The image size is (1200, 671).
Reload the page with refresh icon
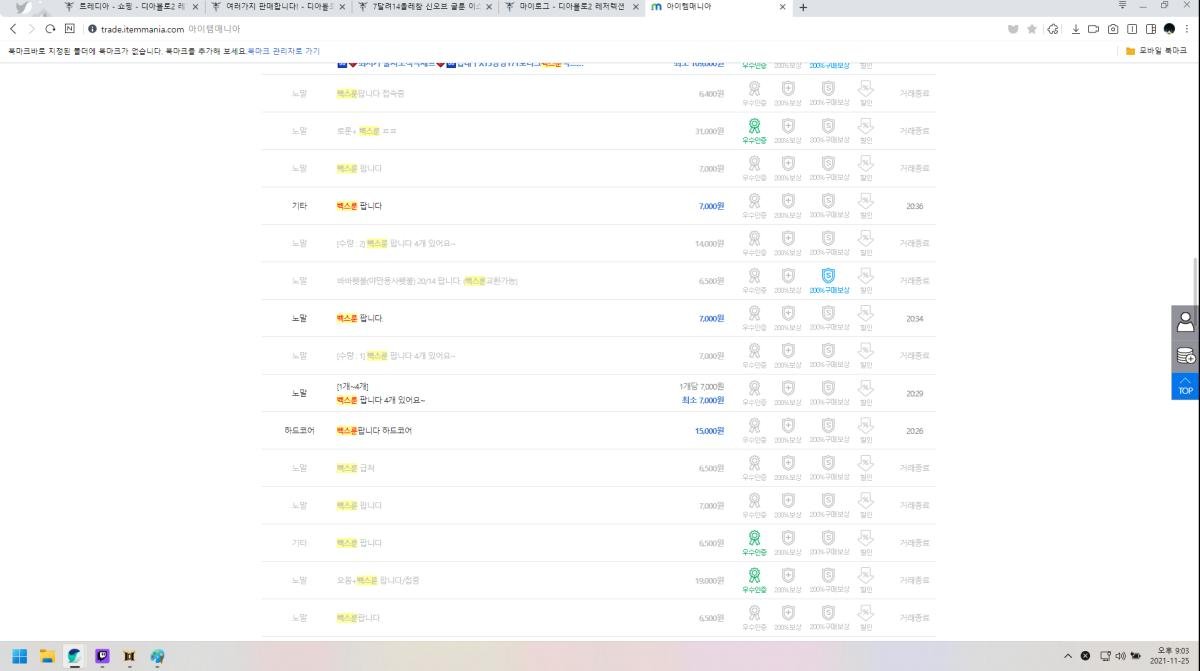pos(50,29)
